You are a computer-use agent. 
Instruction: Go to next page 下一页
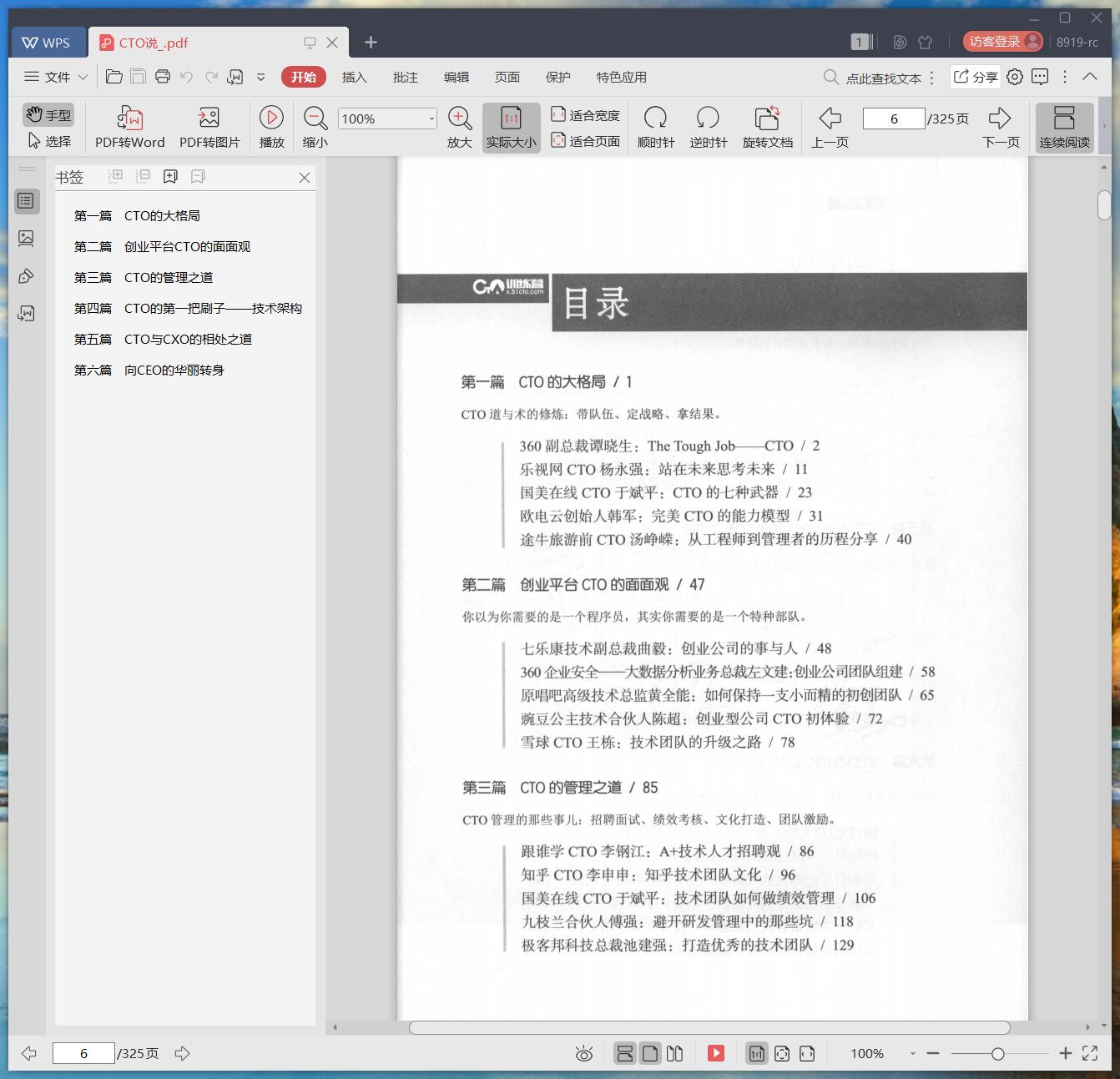coord(1001,128)
